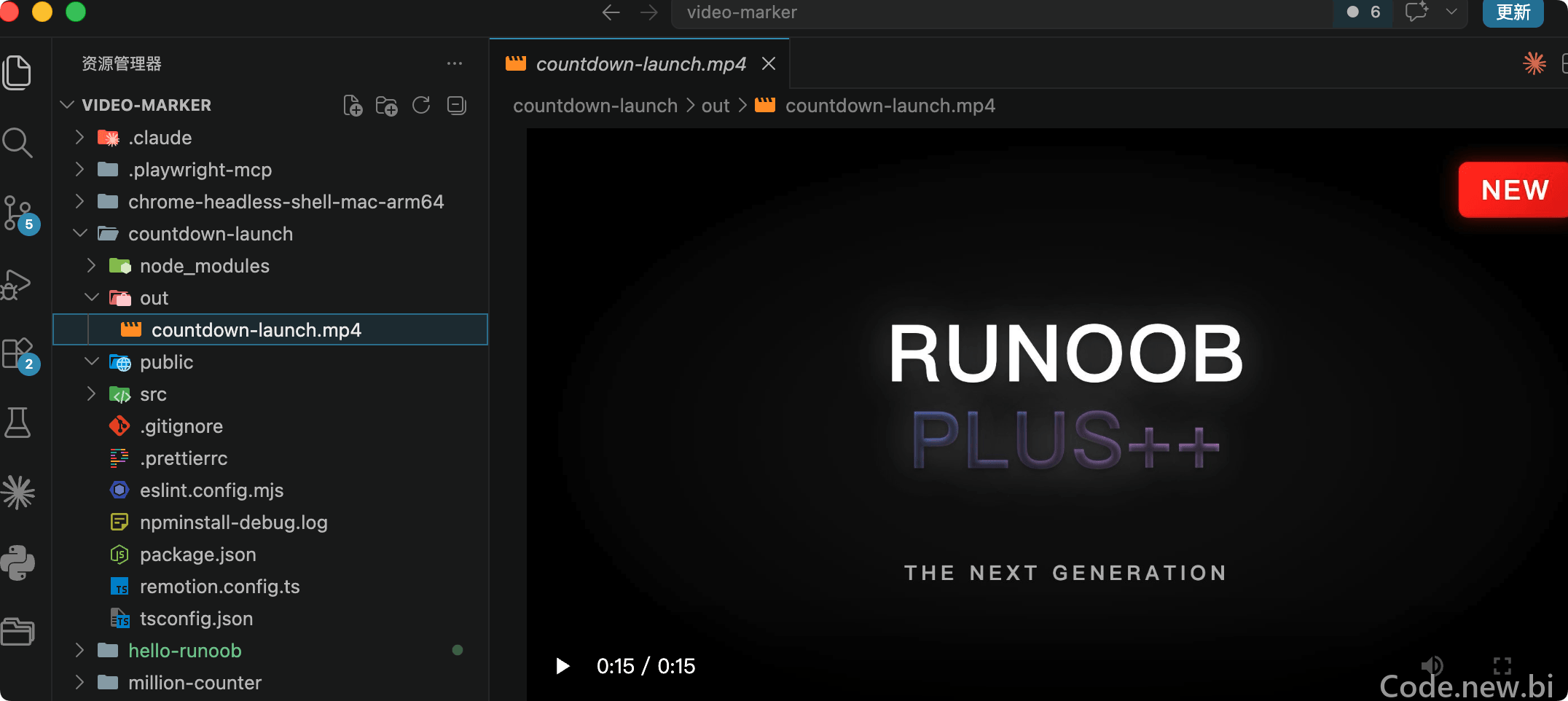Open Source Control with 5 changes
This screenshot has width=1568, height=701.
click(x=17, y=213)
